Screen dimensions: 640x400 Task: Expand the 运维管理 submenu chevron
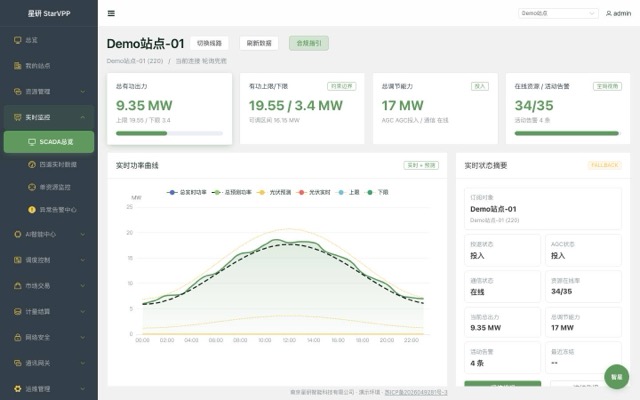click(83, 389)
